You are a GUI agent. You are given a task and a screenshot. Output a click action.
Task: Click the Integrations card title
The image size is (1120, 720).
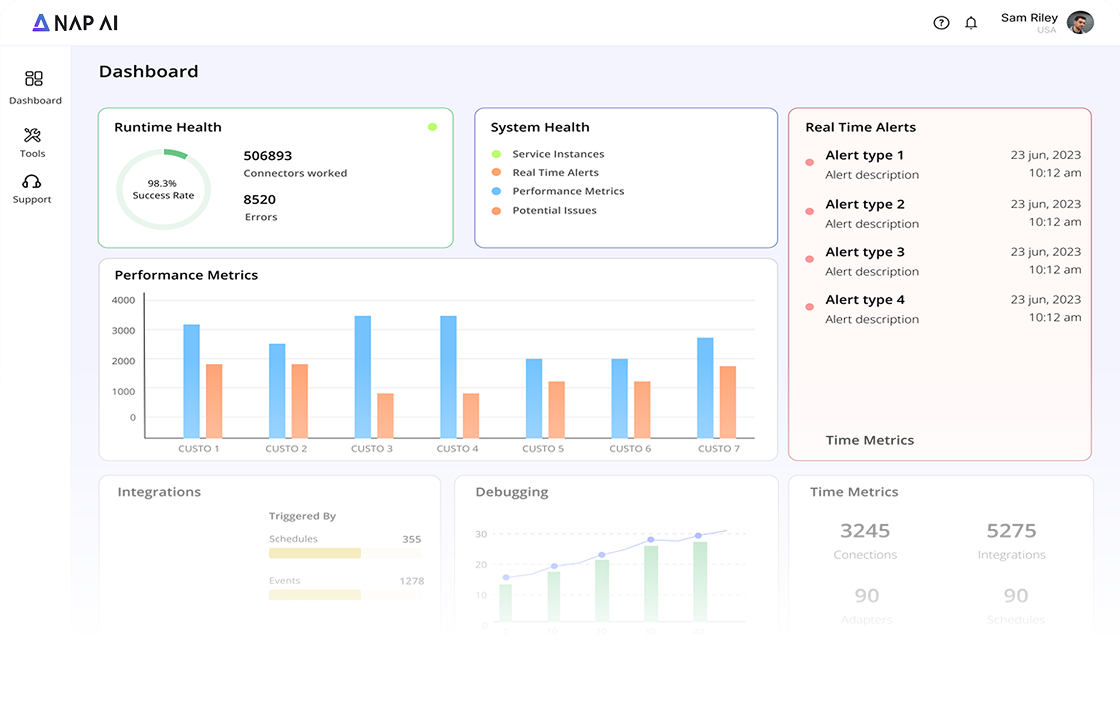[x=159, y=492]
